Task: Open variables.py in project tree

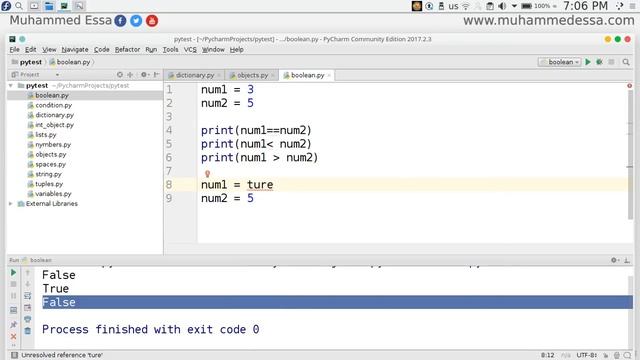Action: (x=53, y=194)
